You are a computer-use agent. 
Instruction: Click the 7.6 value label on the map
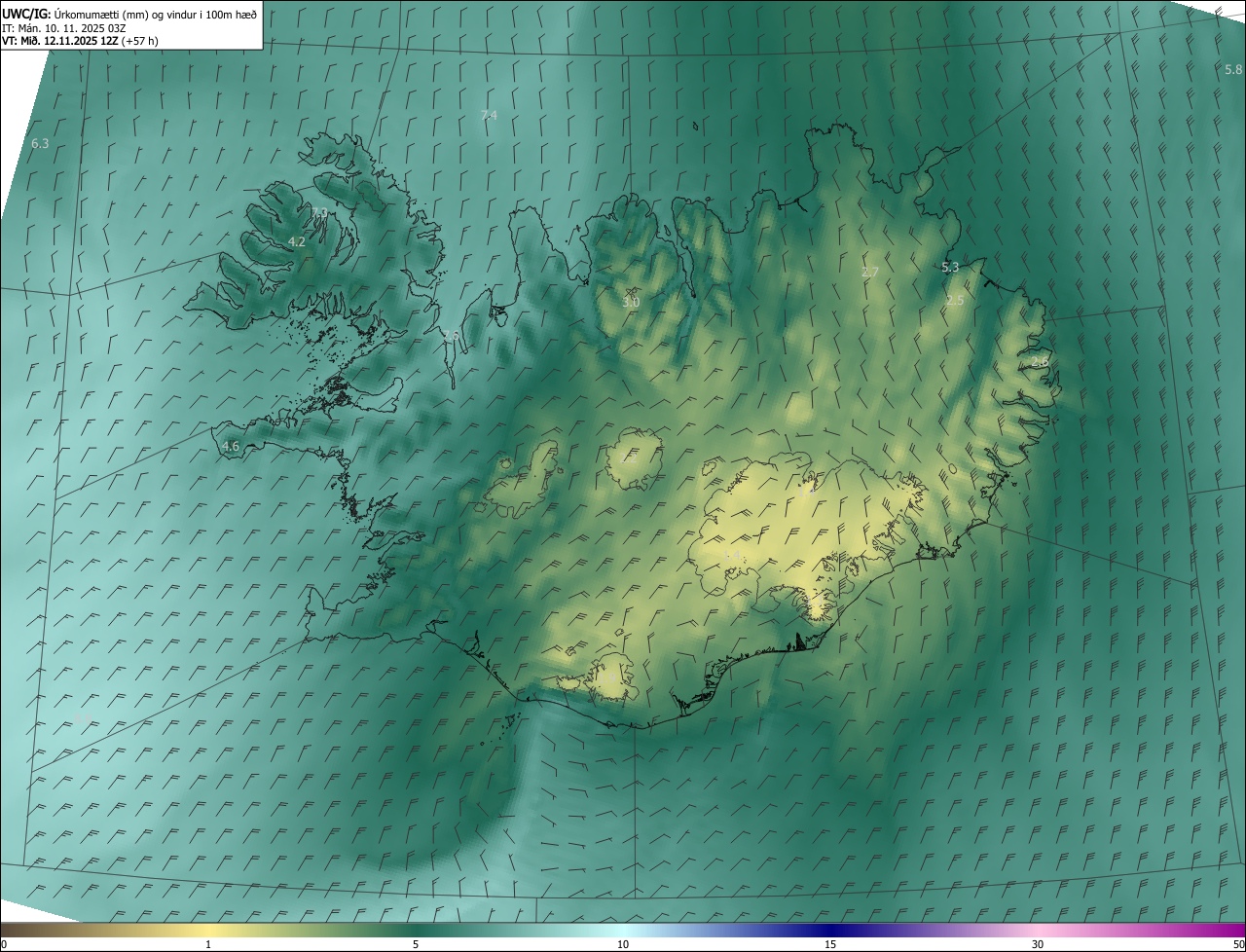[451, 336]
